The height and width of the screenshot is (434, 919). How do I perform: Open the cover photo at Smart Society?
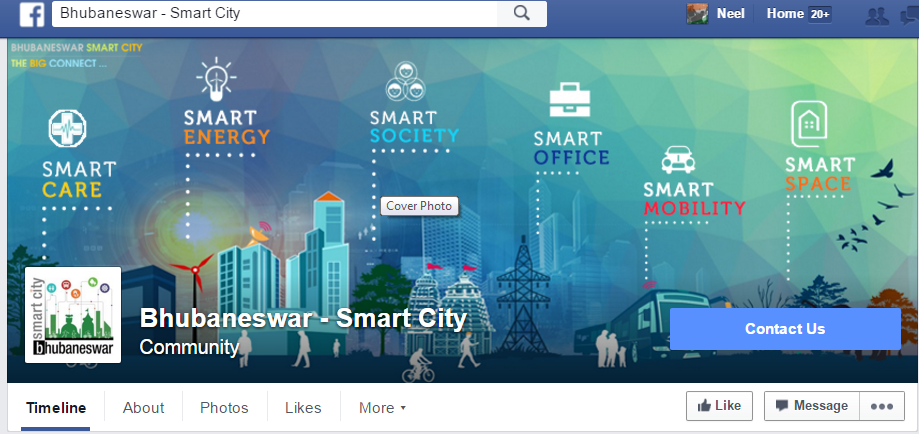pos(414,136)
